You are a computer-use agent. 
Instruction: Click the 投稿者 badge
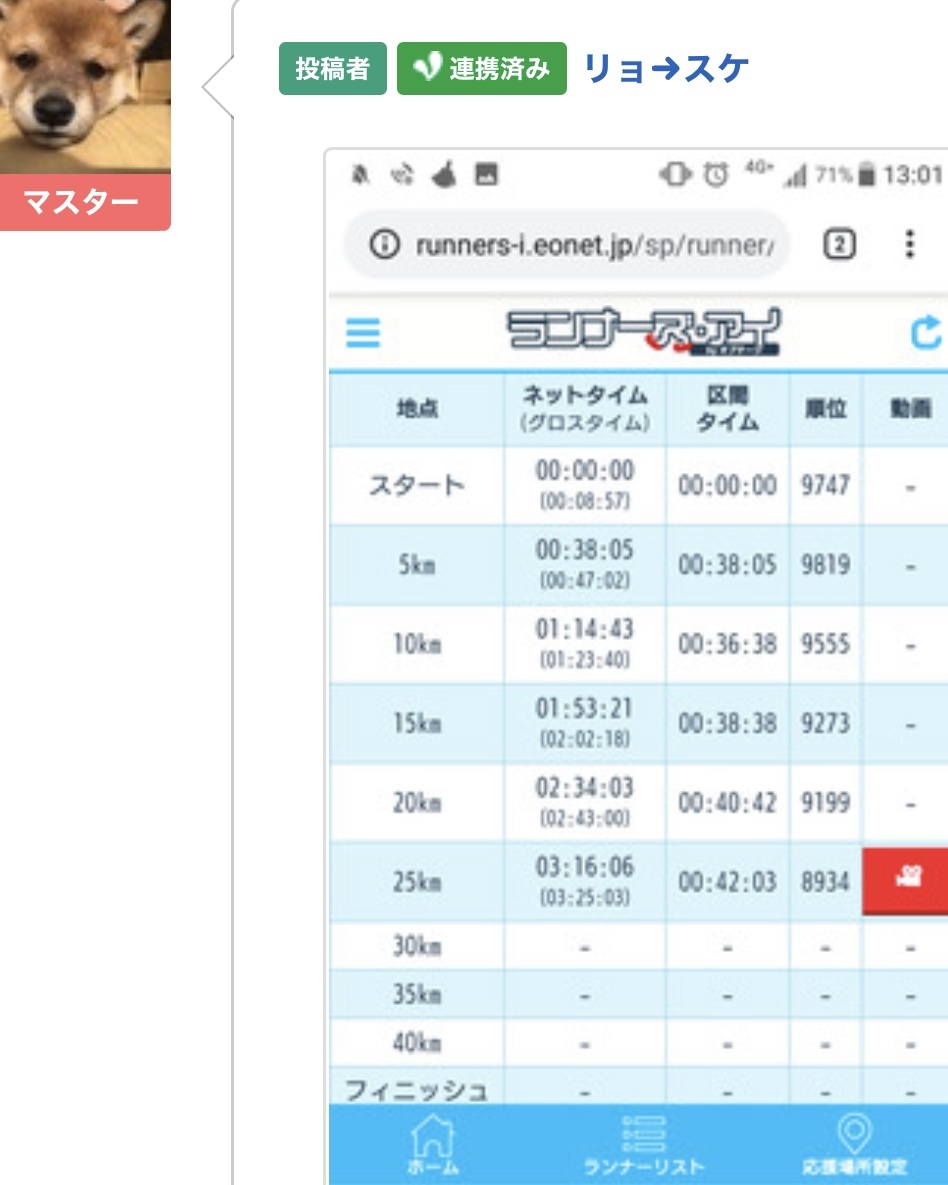click(x=332, y=68)
